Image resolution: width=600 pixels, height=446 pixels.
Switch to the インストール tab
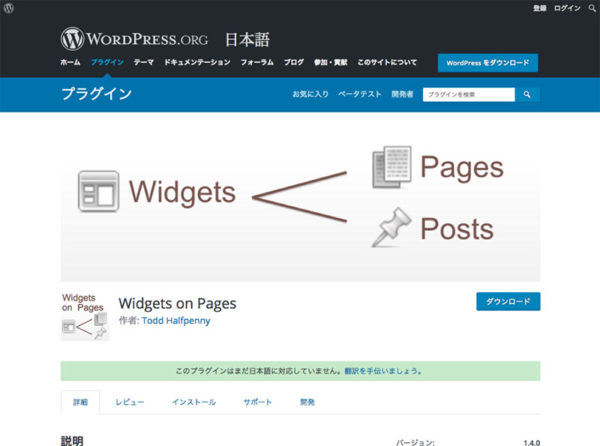[194, 402]
